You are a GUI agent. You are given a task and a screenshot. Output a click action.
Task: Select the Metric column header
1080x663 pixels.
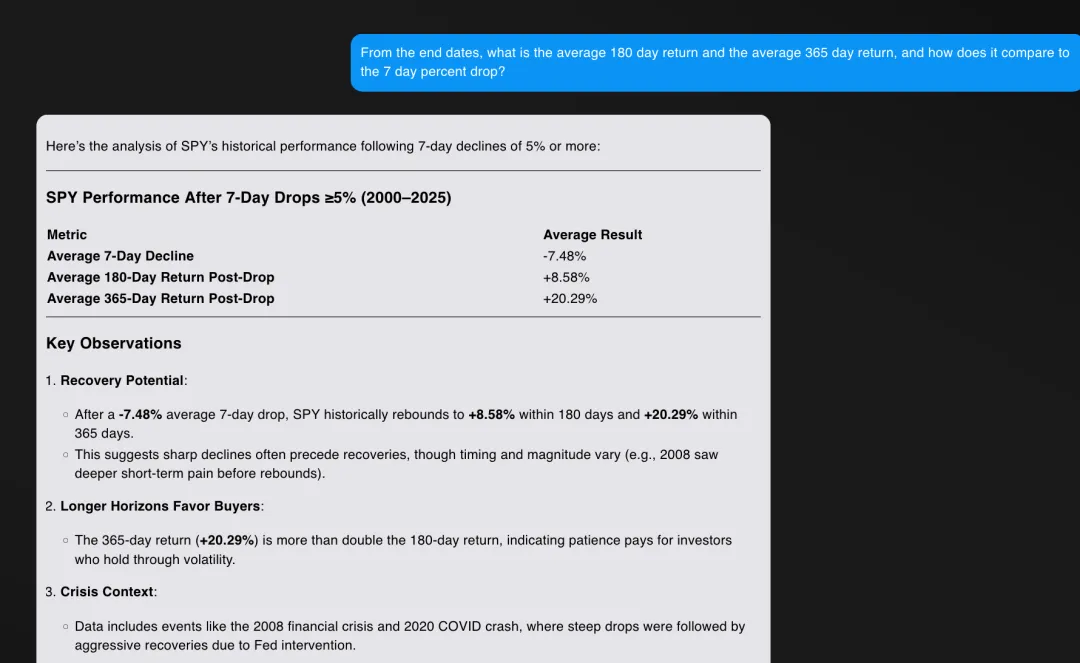67,235
